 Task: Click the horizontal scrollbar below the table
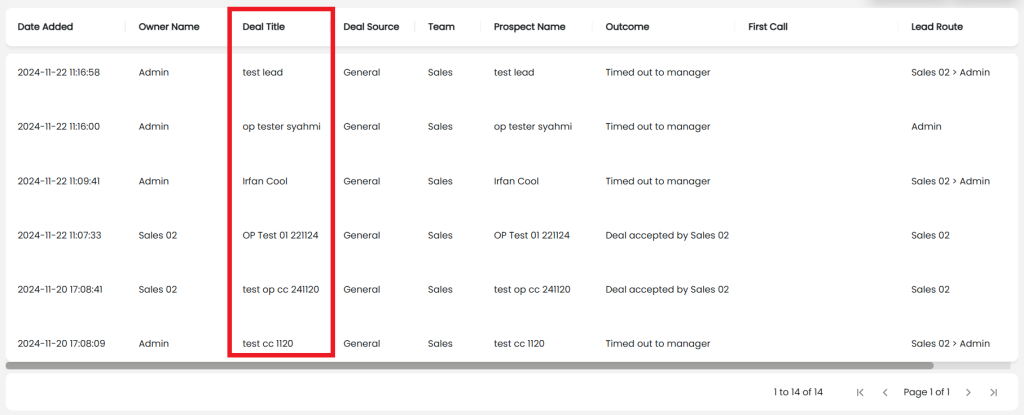470,366
